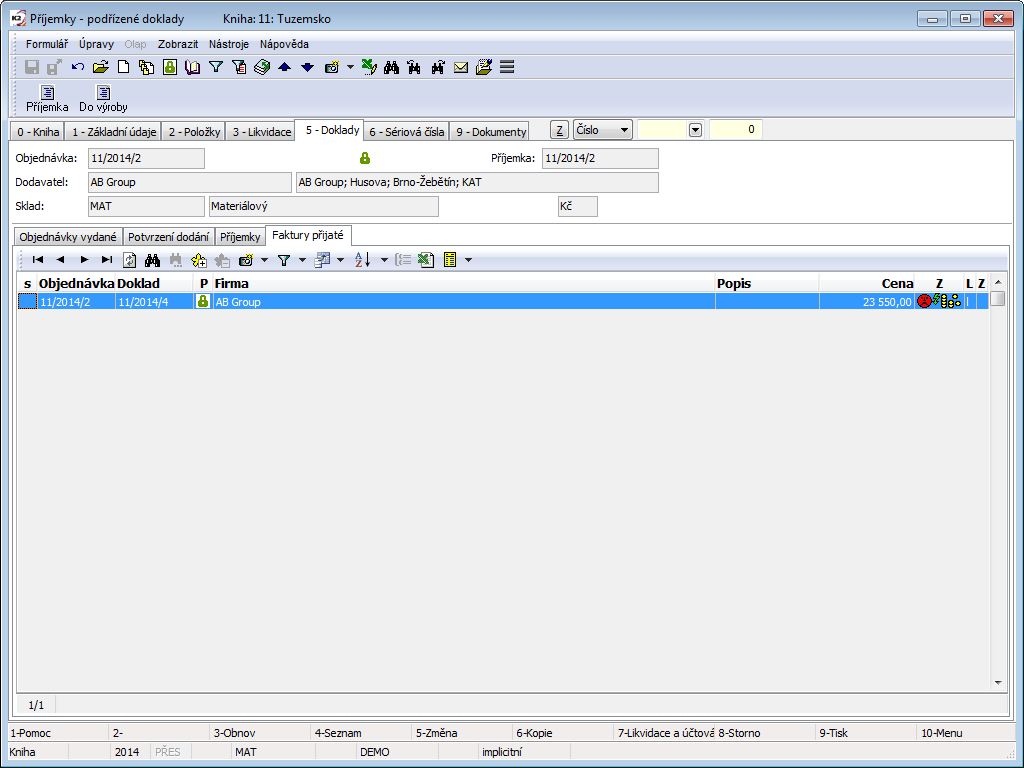Expand the filter dropdown arrow in grid toolbar
This screenshot has height=768, width=1024.
[x=301, y=260]
